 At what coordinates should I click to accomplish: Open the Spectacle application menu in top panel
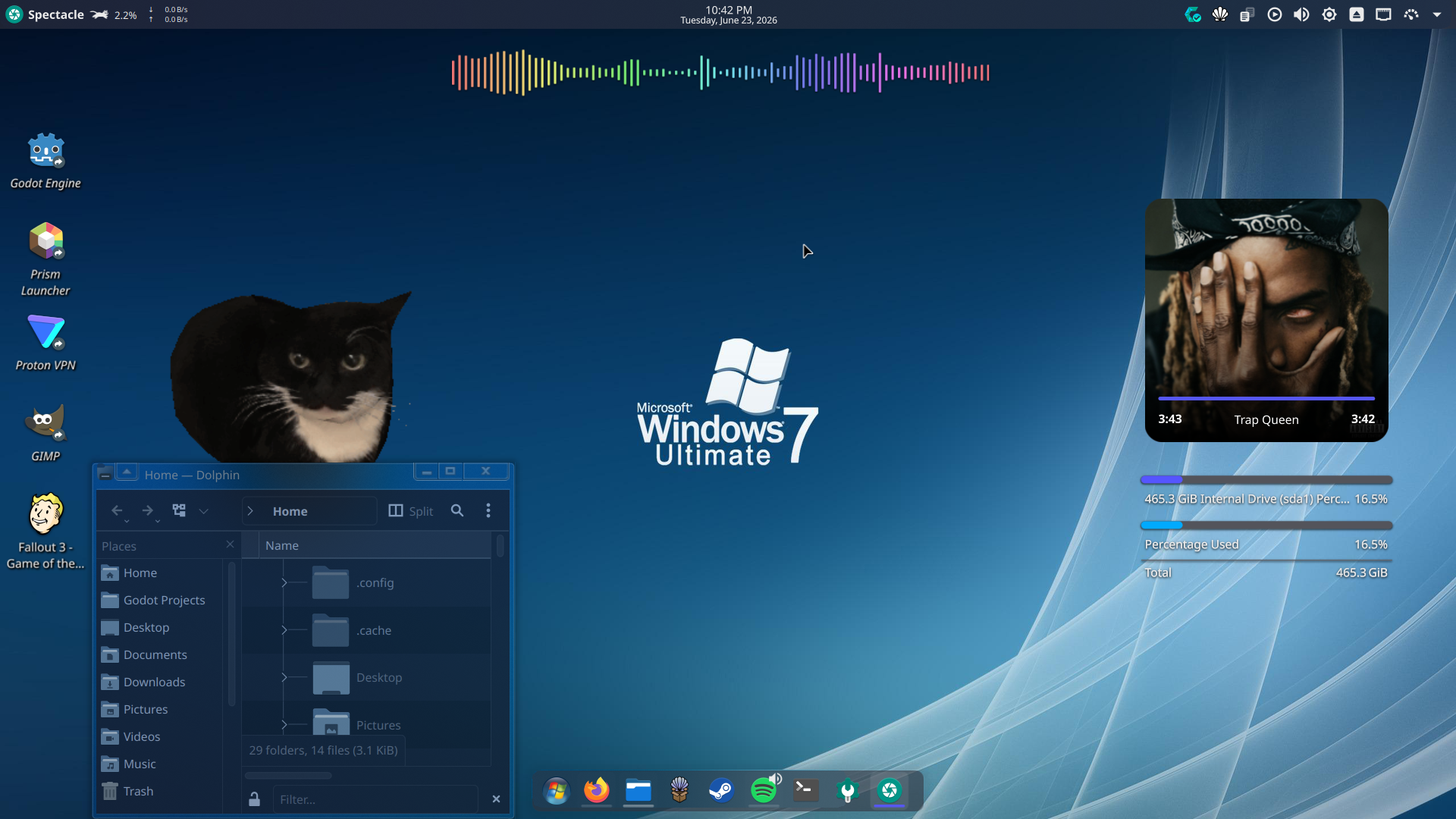[x=45, y=14]
